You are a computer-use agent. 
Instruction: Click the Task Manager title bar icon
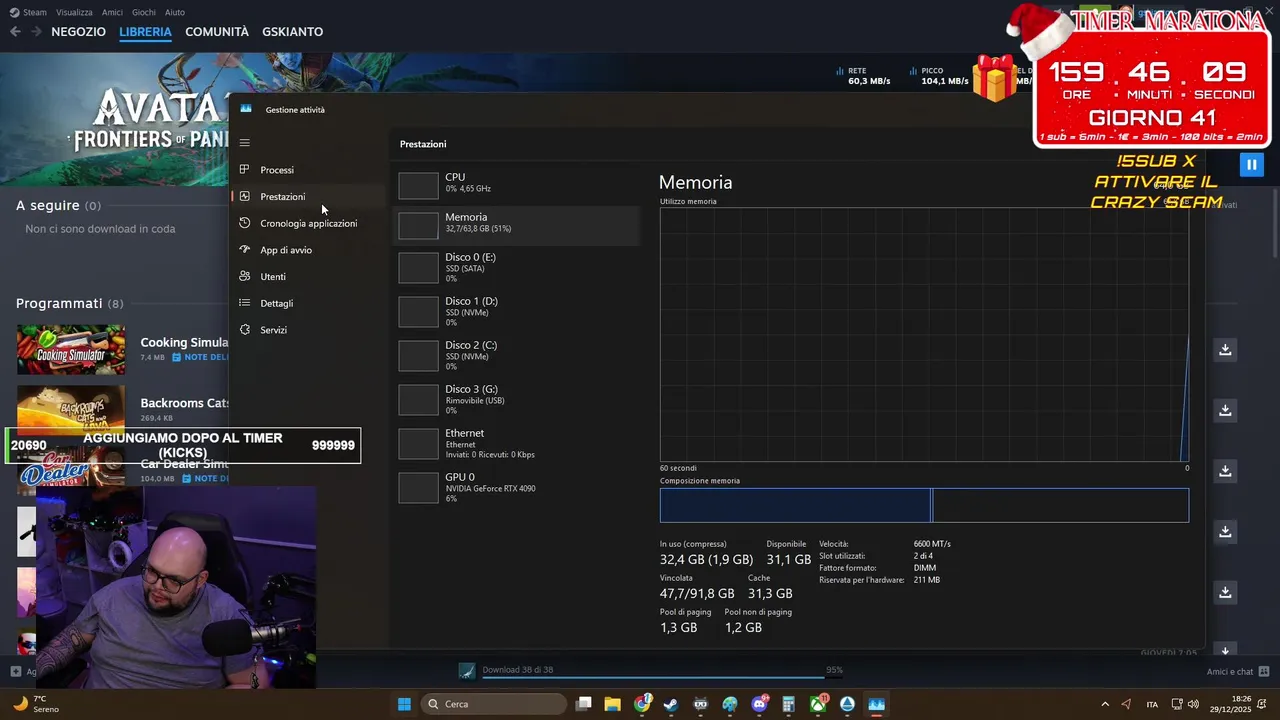point(246,109)
